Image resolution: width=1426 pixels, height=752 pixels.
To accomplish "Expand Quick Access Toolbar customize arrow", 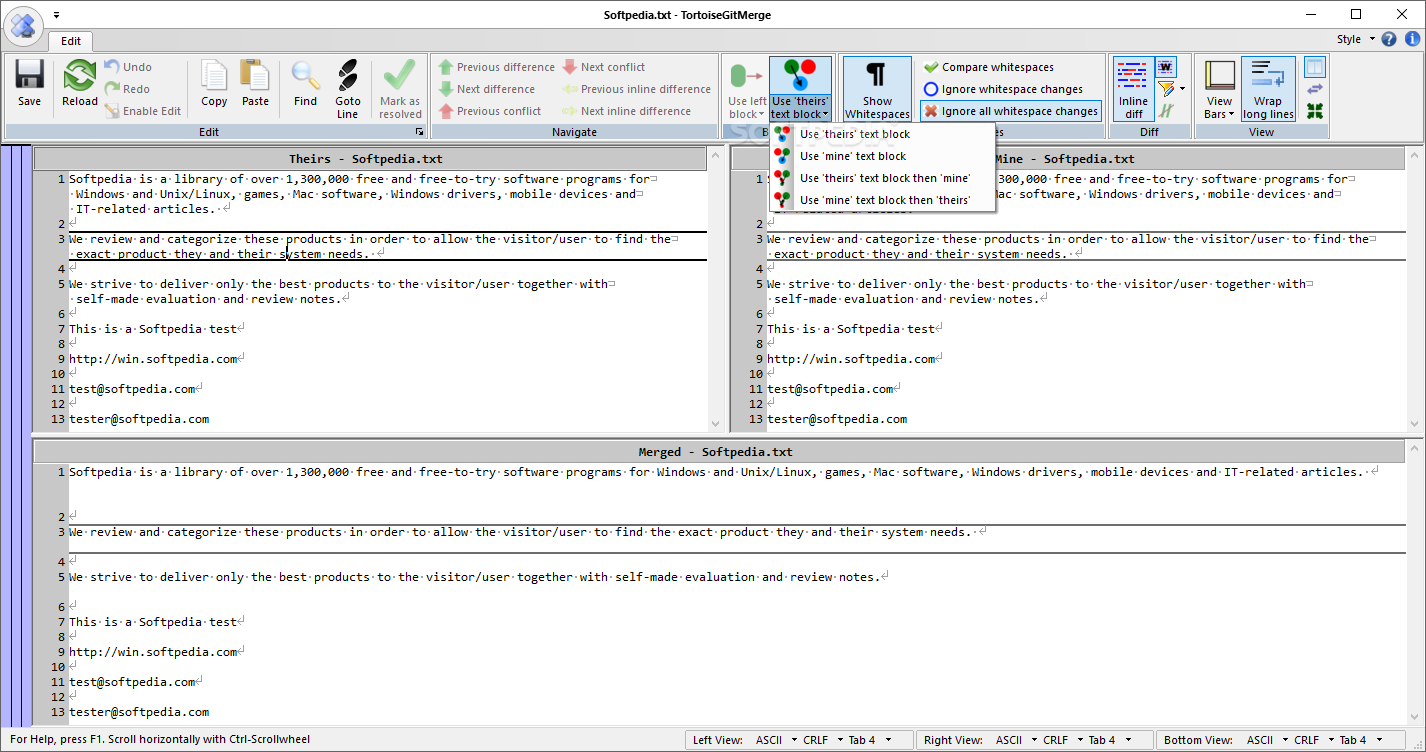I will click(x=56, y=15).
